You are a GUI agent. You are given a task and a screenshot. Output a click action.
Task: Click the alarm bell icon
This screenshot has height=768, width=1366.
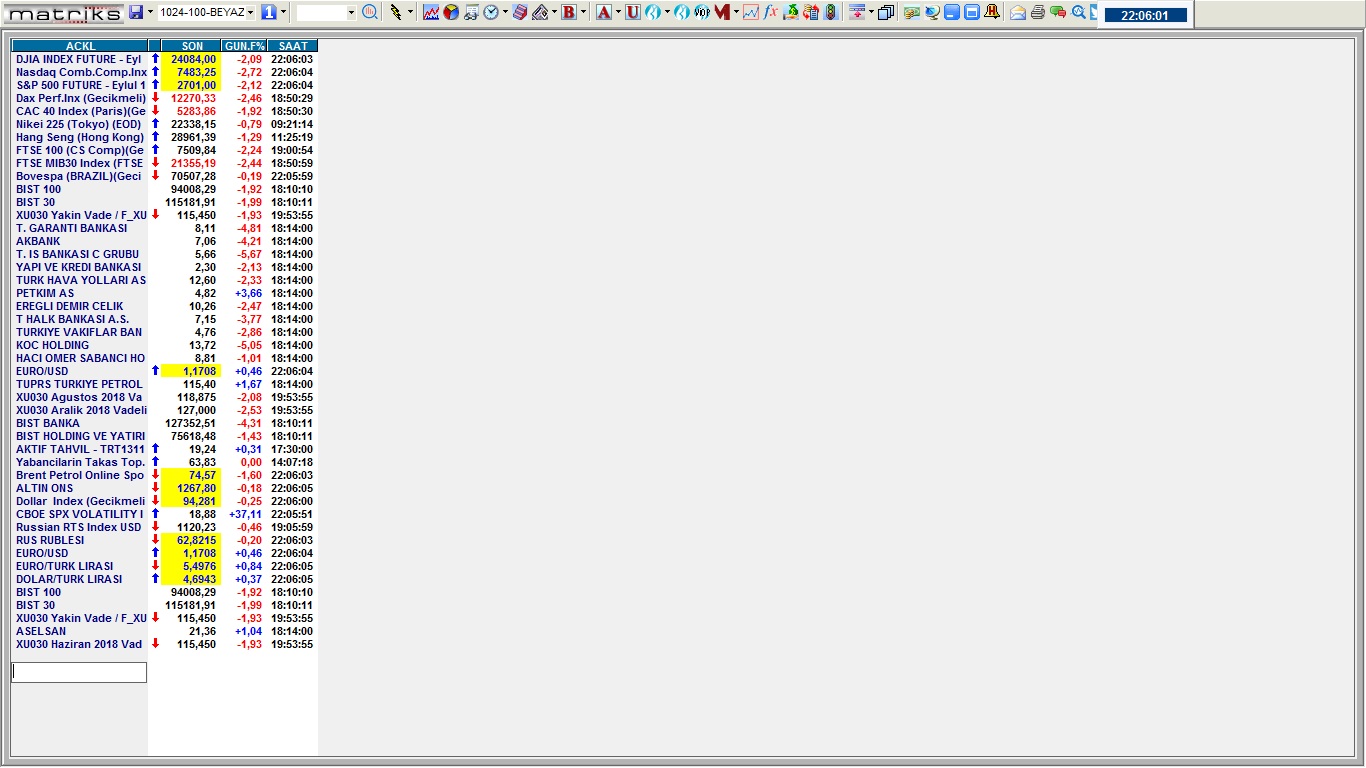pyautogui.click(x=992, y=12)
